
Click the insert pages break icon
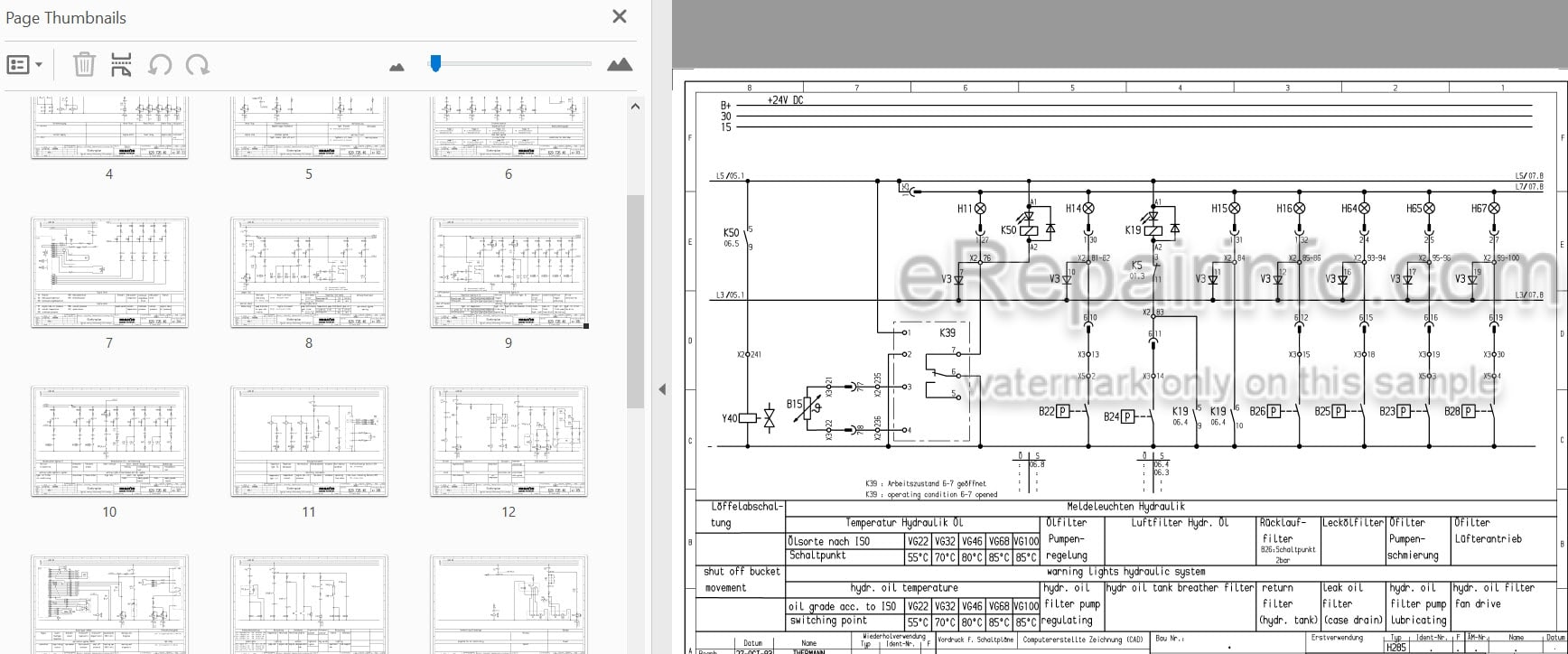(x=121, y=65)
